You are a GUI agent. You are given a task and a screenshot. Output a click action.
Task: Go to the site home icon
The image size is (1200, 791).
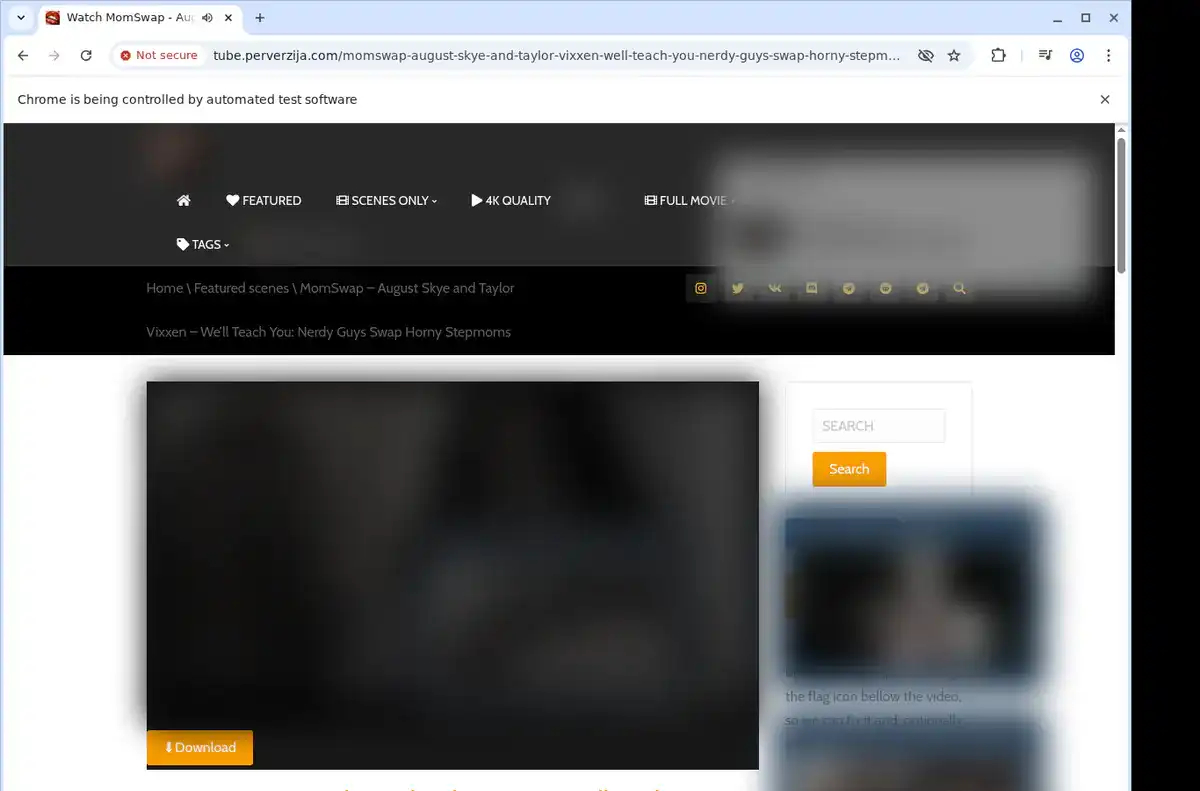(x=184, y=200)
